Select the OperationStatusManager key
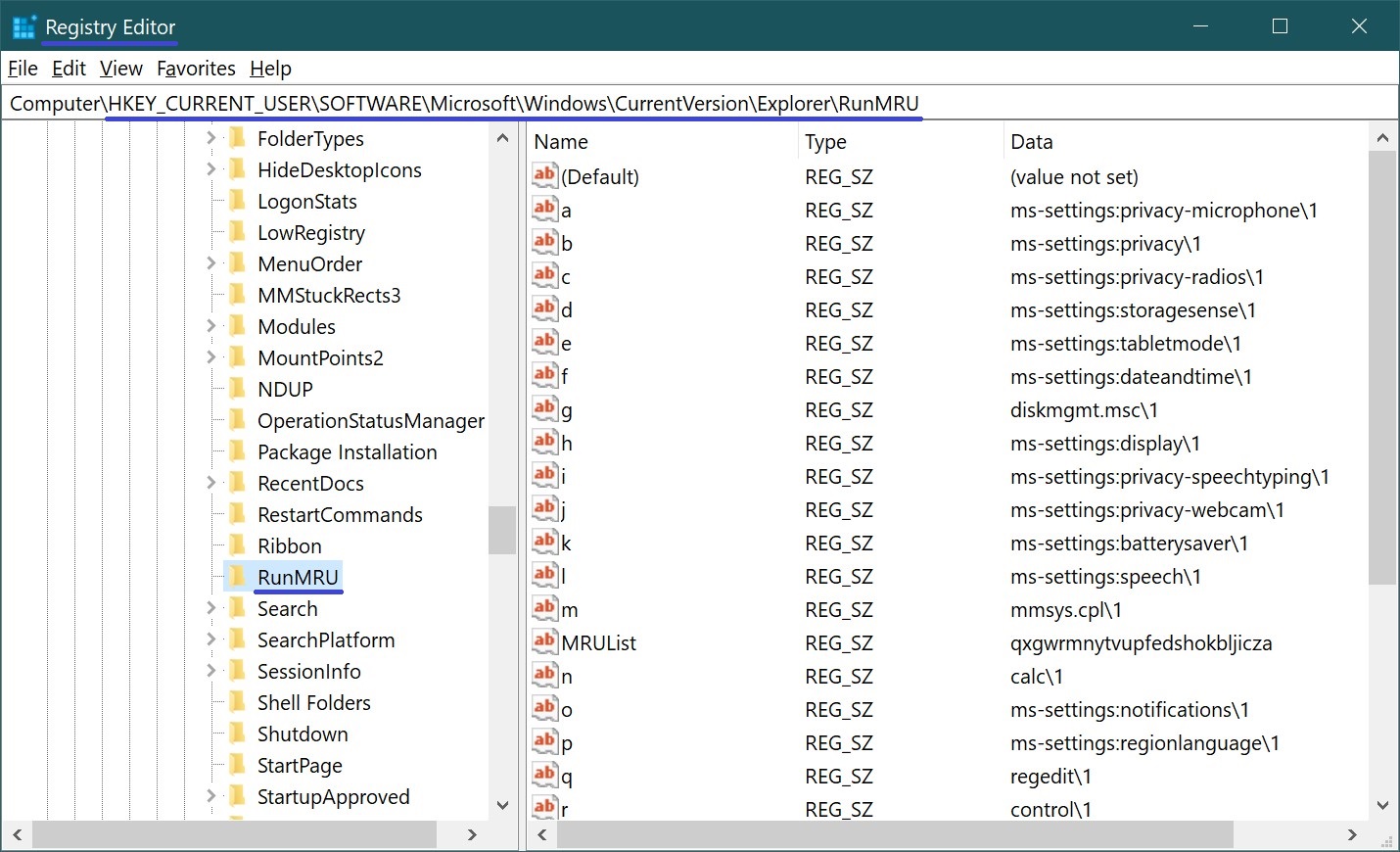Screen dimensions: 1400x852 [371, 420]
